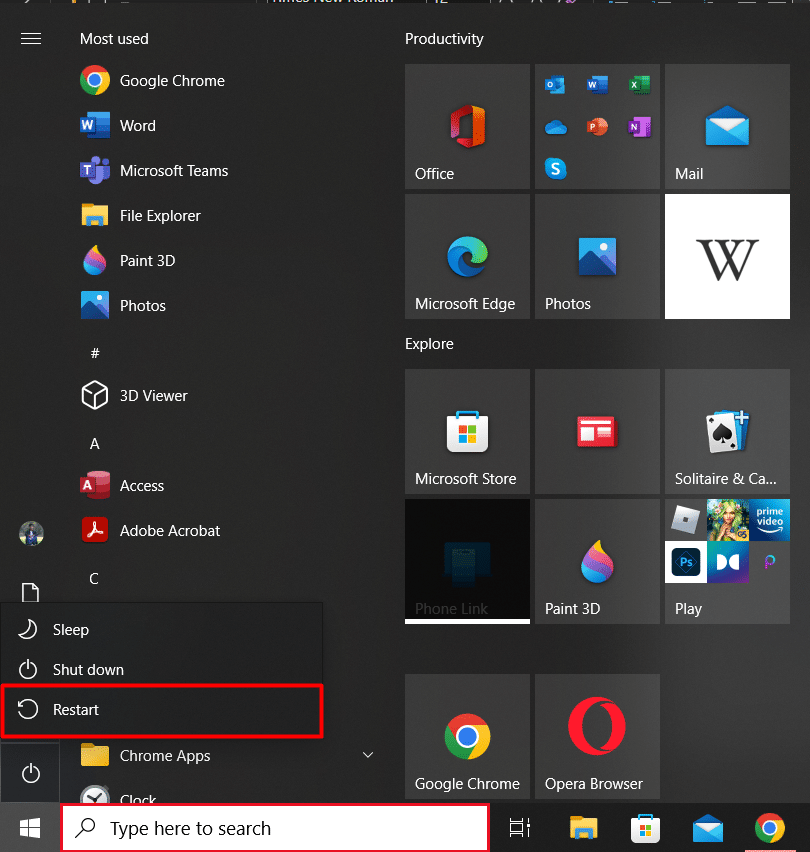Expand the Start menu hamburger navigation
Viewport: 810px width, 852px height.
pyautogui.click(x=31, y=39)
